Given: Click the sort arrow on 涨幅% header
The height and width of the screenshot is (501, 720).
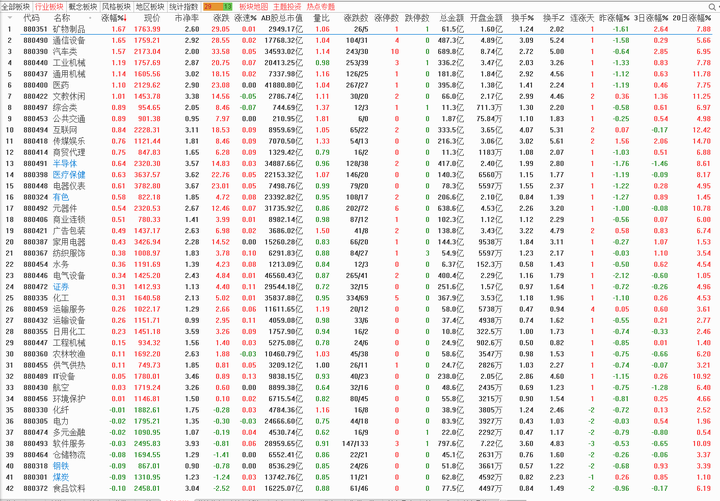Looking at the screenshot, I should pos(128,18).
